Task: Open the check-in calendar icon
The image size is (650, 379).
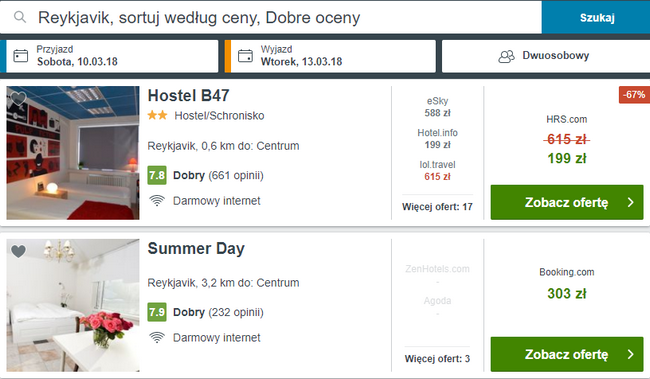Action: coord(21,56)
